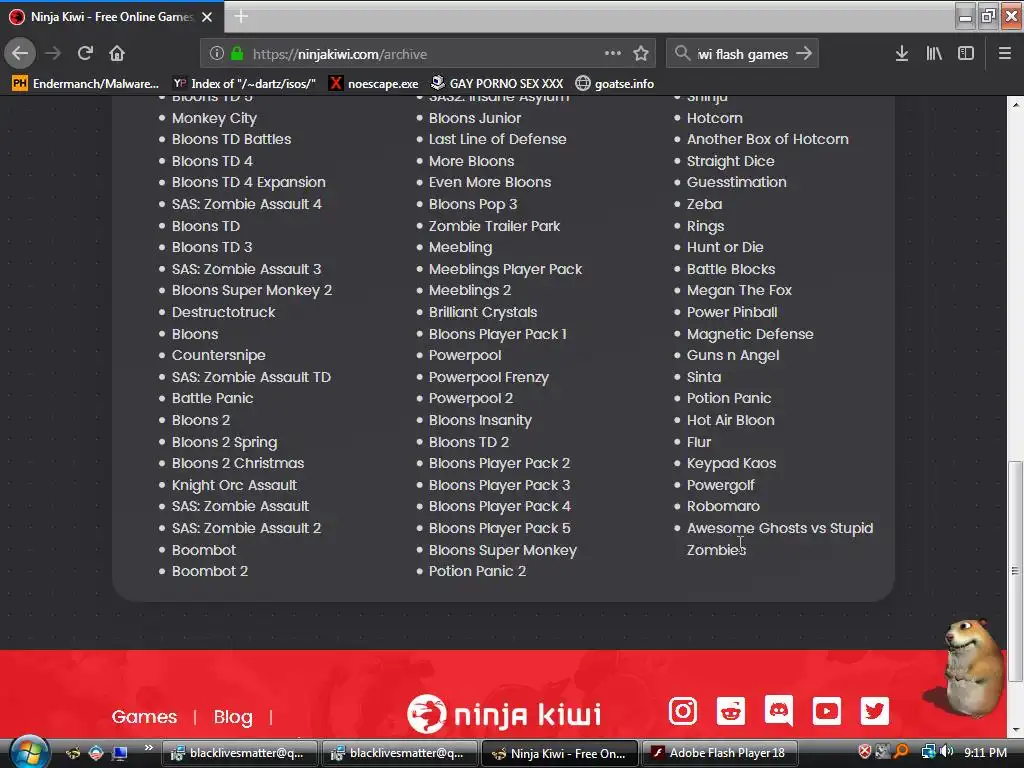The width and height of the screenshot is (1024, 768).
Task: Open Index of /~dartz/isos/ bookmark
Action: tap(245, 84)
